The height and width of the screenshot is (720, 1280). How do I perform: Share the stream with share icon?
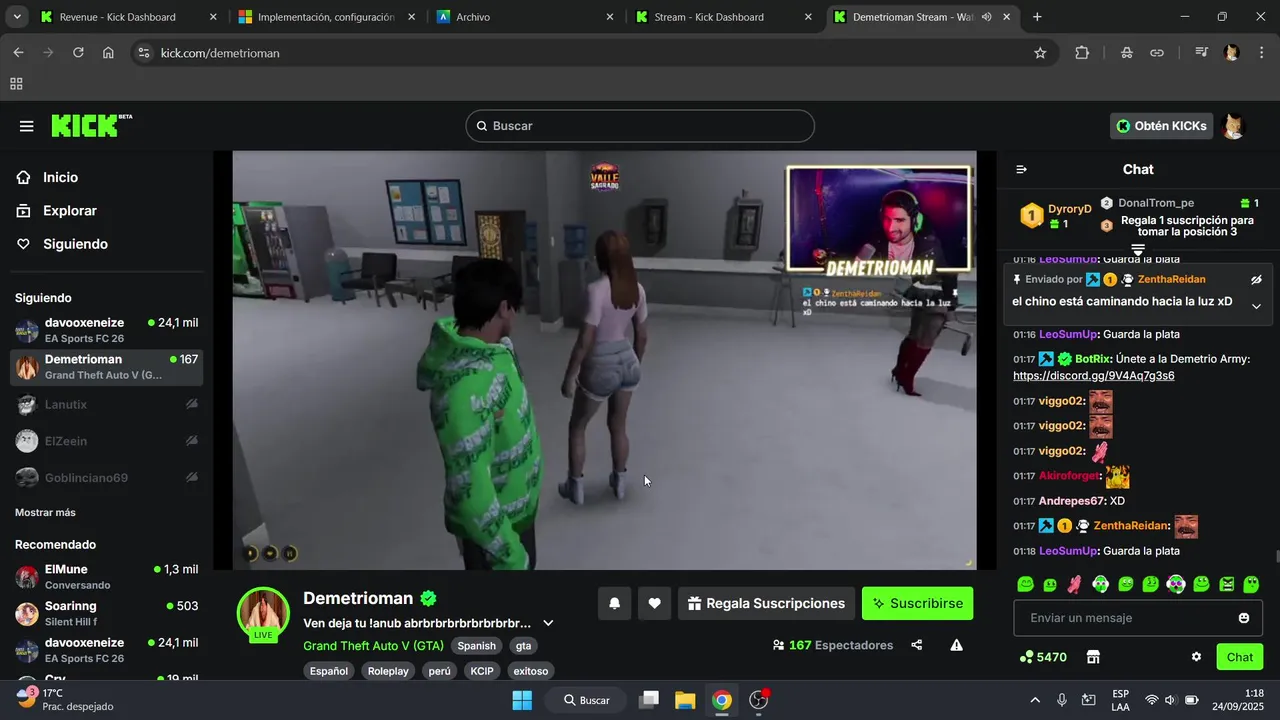[917, 645]
